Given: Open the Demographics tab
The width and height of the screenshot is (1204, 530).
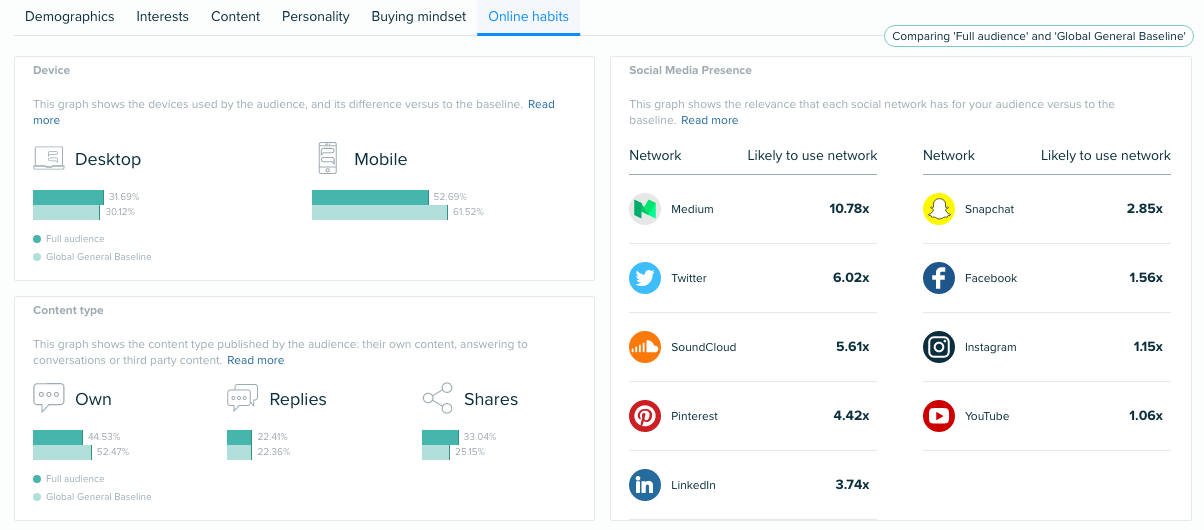Looking at the screenshot, I should (x=70, y=17).
